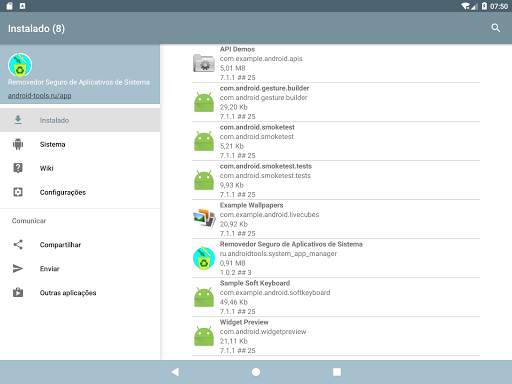Tap the app logo in drawer header
The image size is (512, 384).
click(x=20, y=65)
